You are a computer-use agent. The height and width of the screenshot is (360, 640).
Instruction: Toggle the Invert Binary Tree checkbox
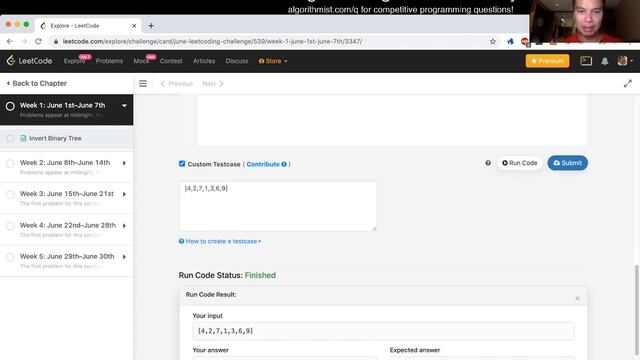click(x=10, y=138)
